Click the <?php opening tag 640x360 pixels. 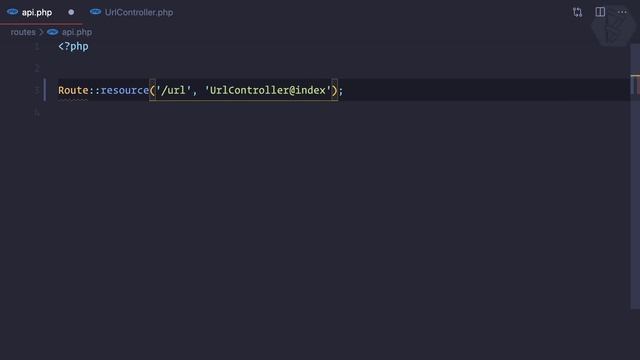tap(73, 46)
